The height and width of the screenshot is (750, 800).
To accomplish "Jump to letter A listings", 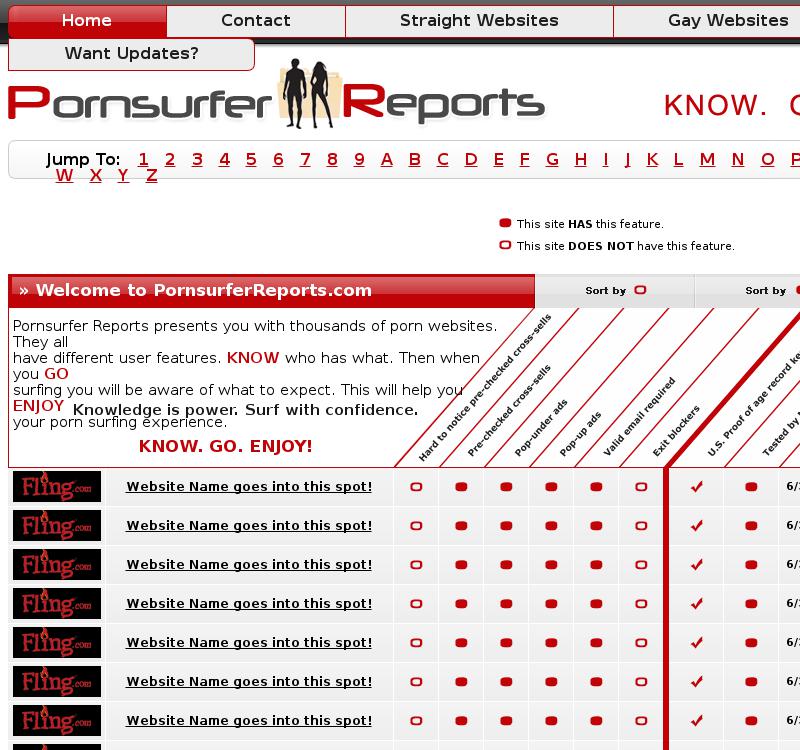I will [387, 160].
